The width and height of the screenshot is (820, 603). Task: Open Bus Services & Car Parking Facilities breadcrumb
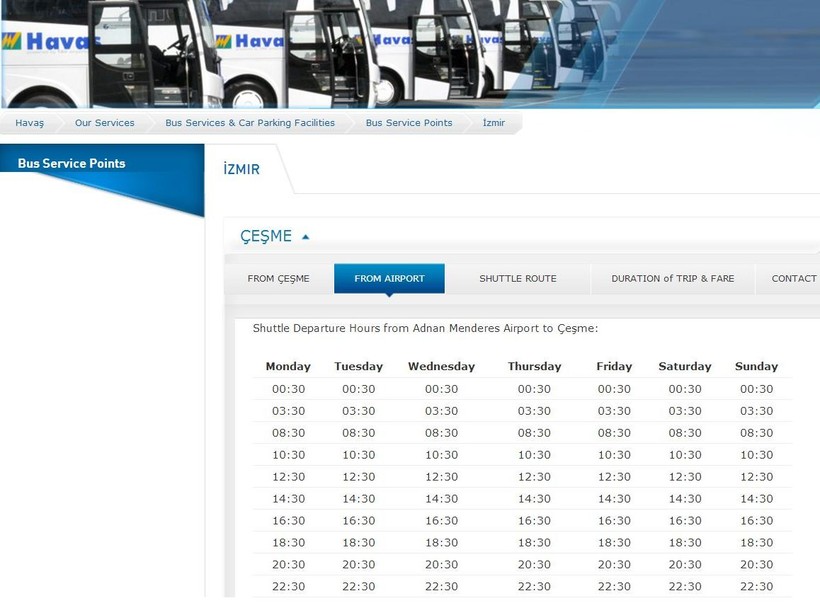click(x=250, y=123)
